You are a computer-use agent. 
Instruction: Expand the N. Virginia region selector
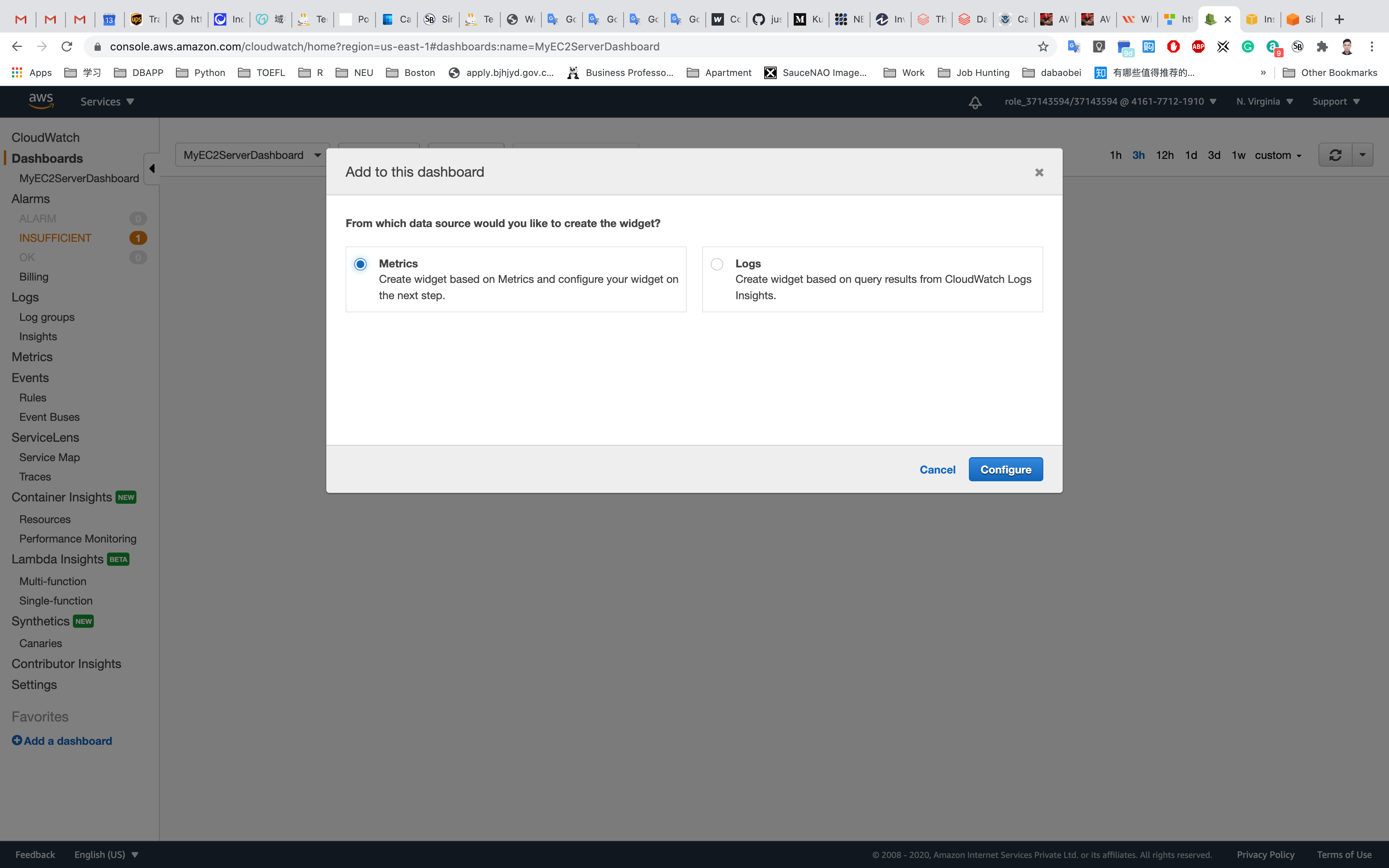click(x=1265, y=102)
